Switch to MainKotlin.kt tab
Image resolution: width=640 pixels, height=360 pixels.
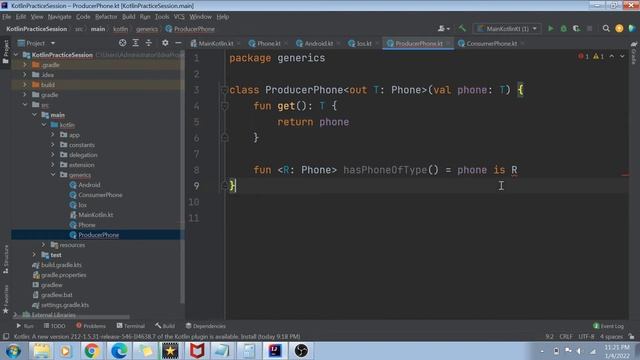click(x=215, y=43)
